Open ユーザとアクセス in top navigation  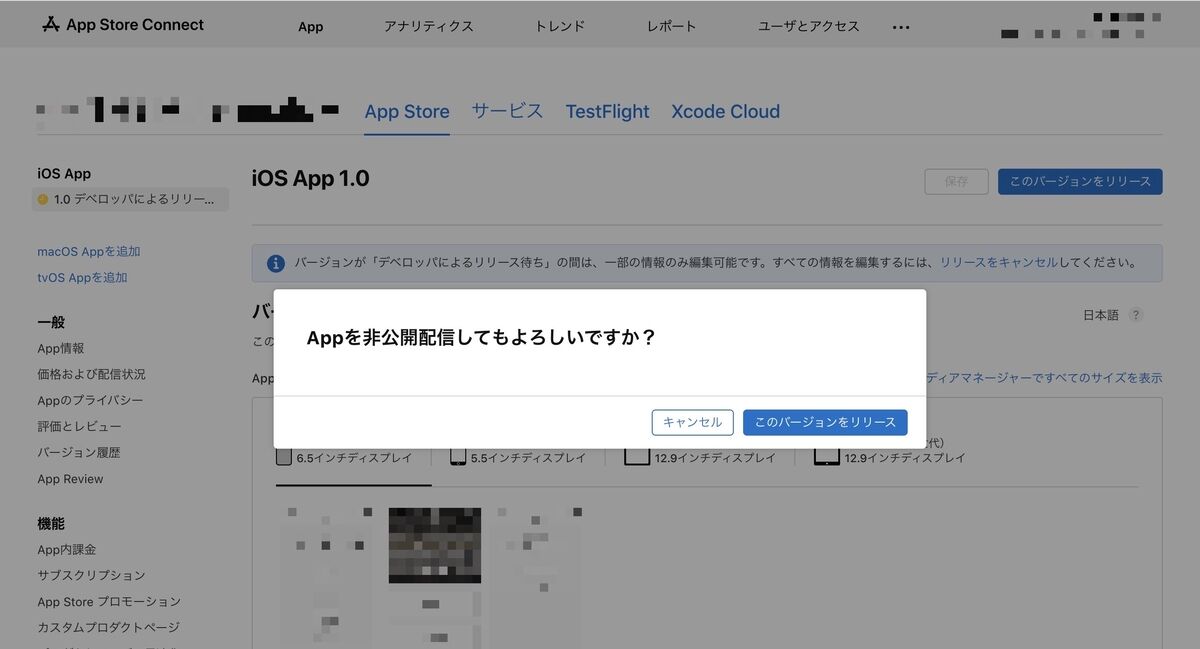pos(809,26)
